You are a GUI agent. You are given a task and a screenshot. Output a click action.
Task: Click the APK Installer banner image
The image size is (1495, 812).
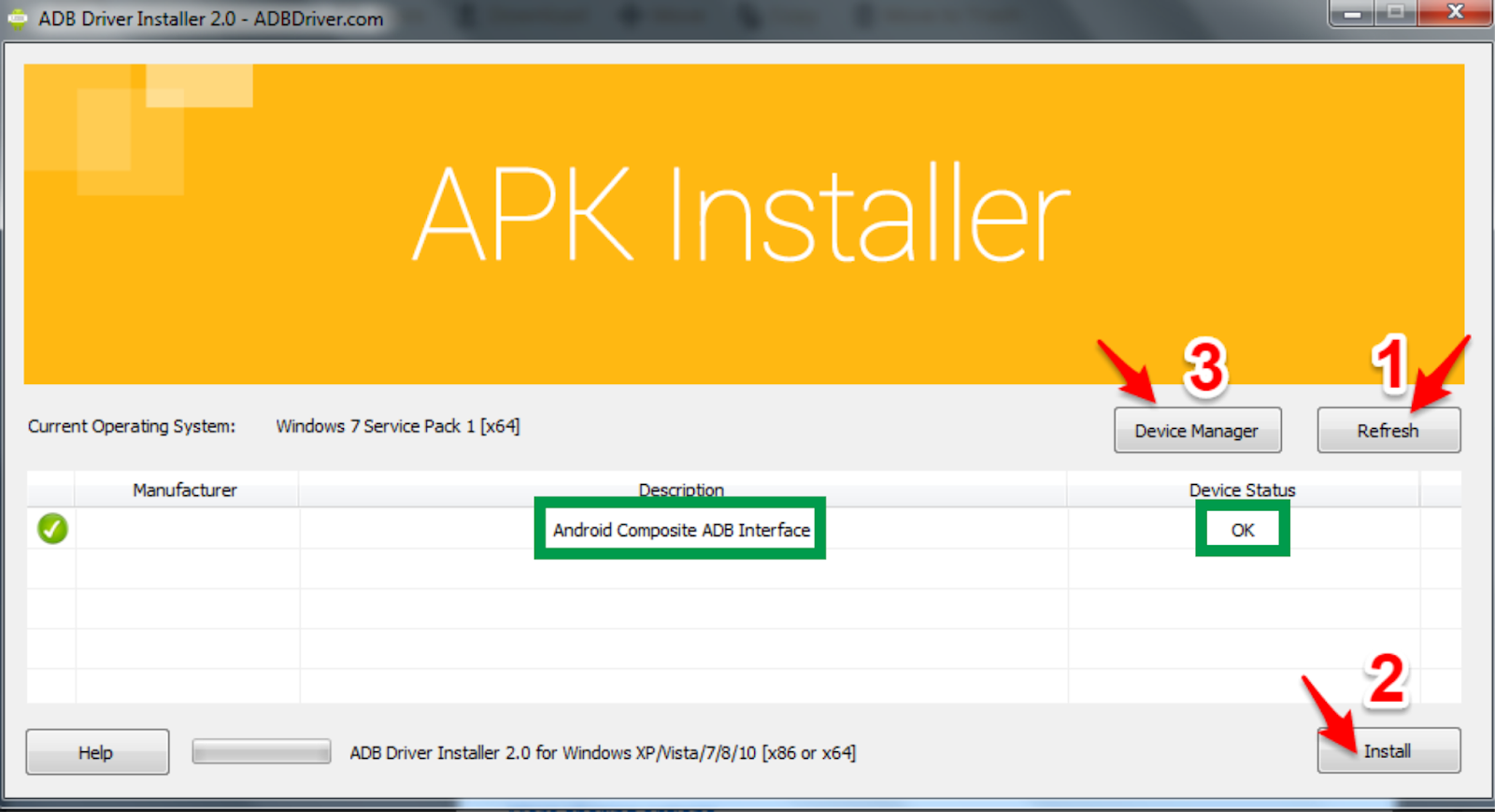744,224
